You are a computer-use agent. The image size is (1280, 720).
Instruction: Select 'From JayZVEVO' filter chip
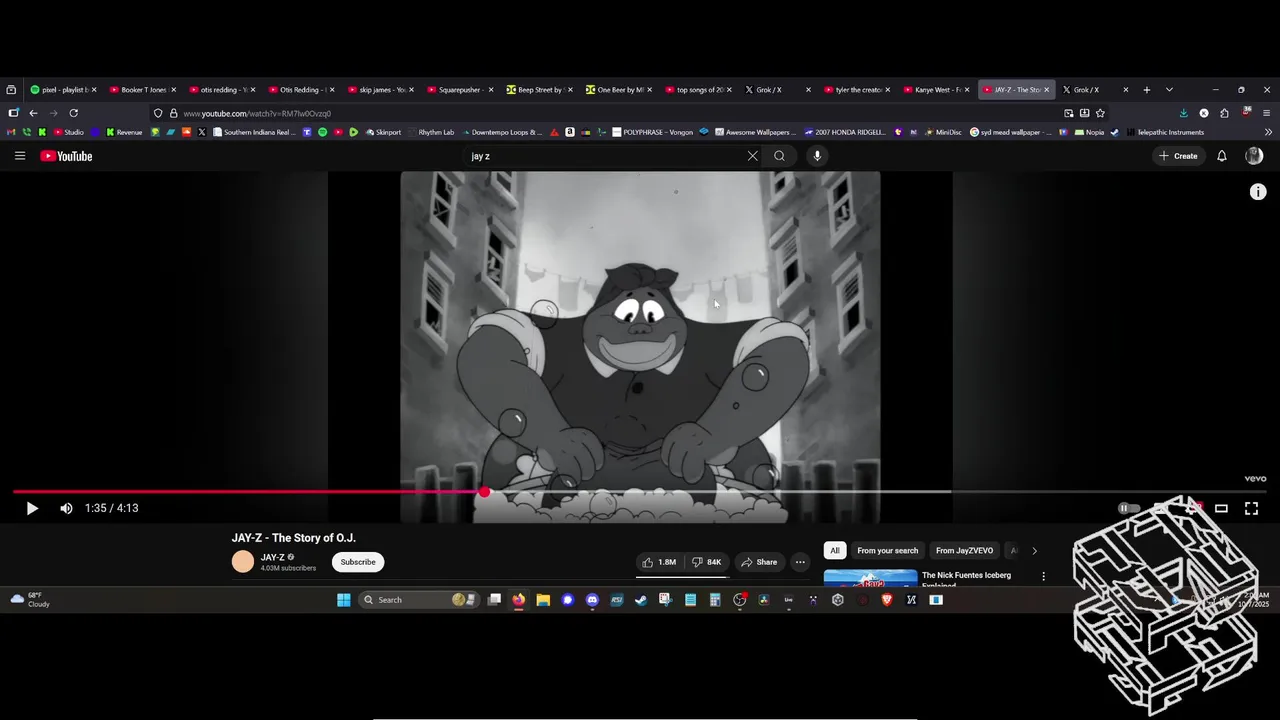(x=965, y=551)
